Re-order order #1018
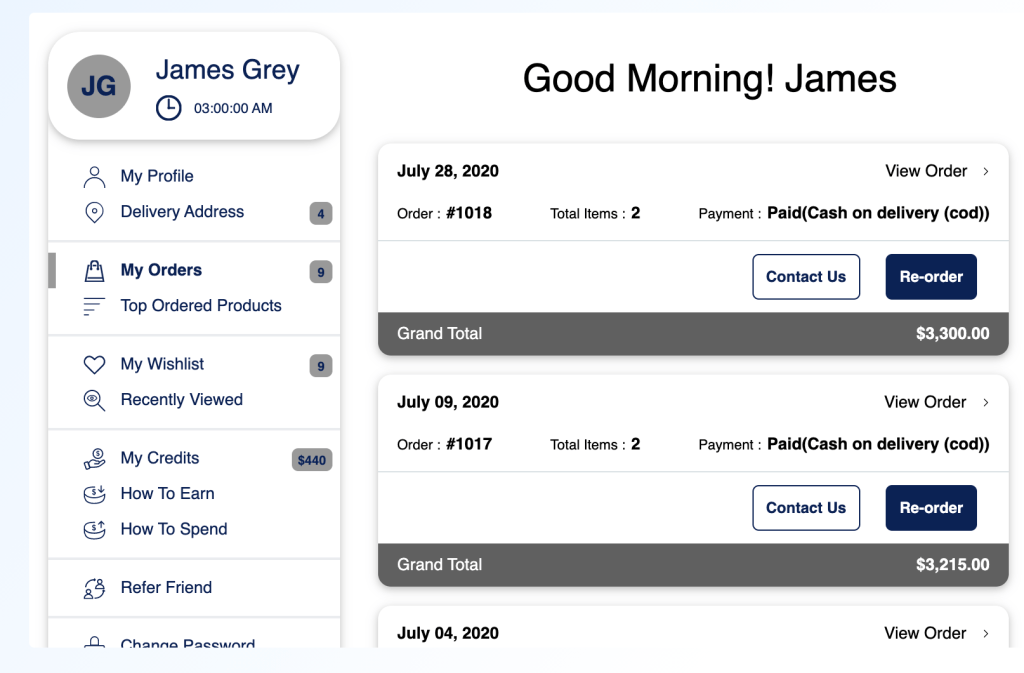Screen dimensions: 1024x673 pos(931,277)
